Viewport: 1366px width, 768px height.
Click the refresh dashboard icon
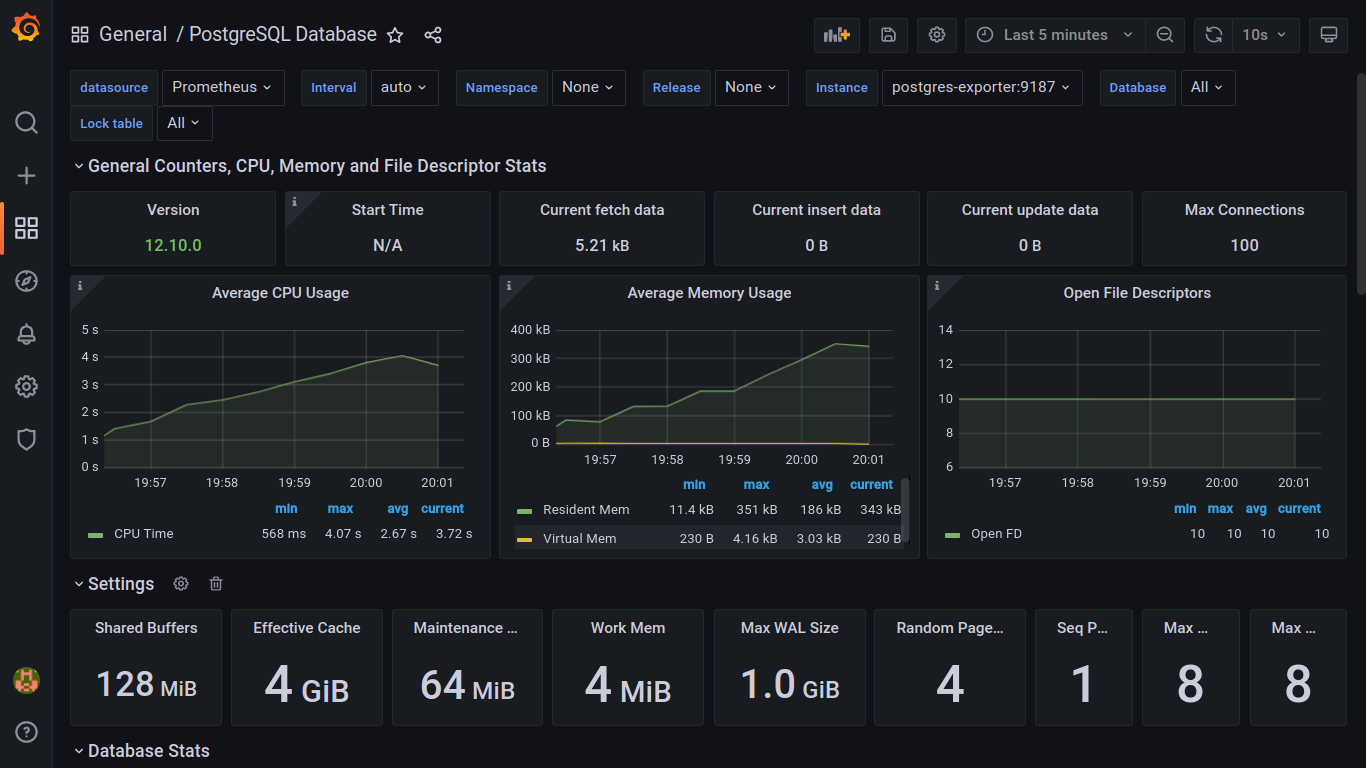point(1213,35)
